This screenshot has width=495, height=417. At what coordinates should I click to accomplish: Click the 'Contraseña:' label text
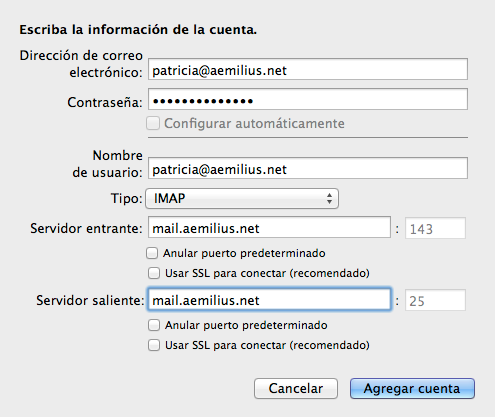point(105,102)
